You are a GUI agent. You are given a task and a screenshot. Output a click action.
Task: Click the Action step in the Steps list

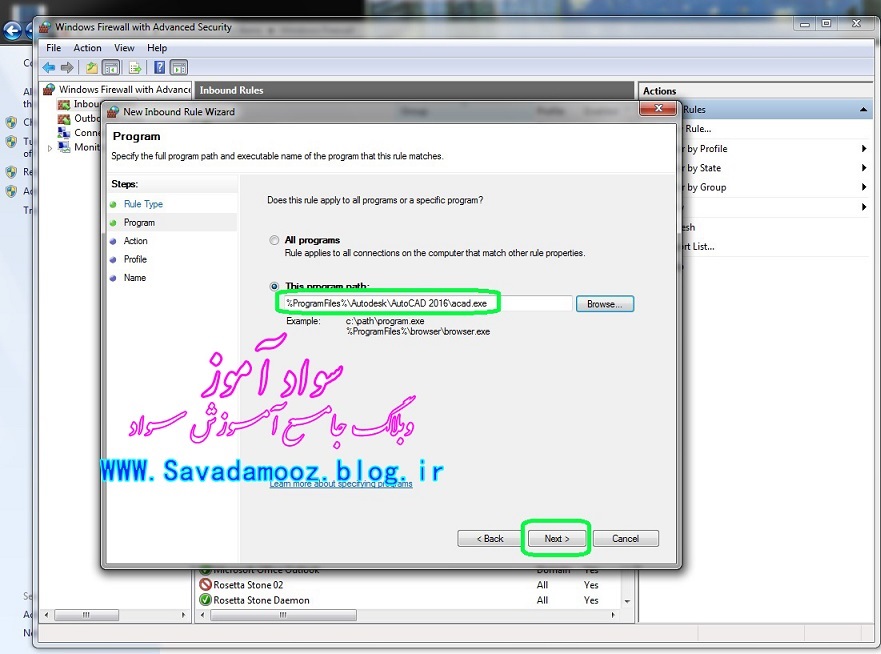pyautogui.click(x=135, y=240)
